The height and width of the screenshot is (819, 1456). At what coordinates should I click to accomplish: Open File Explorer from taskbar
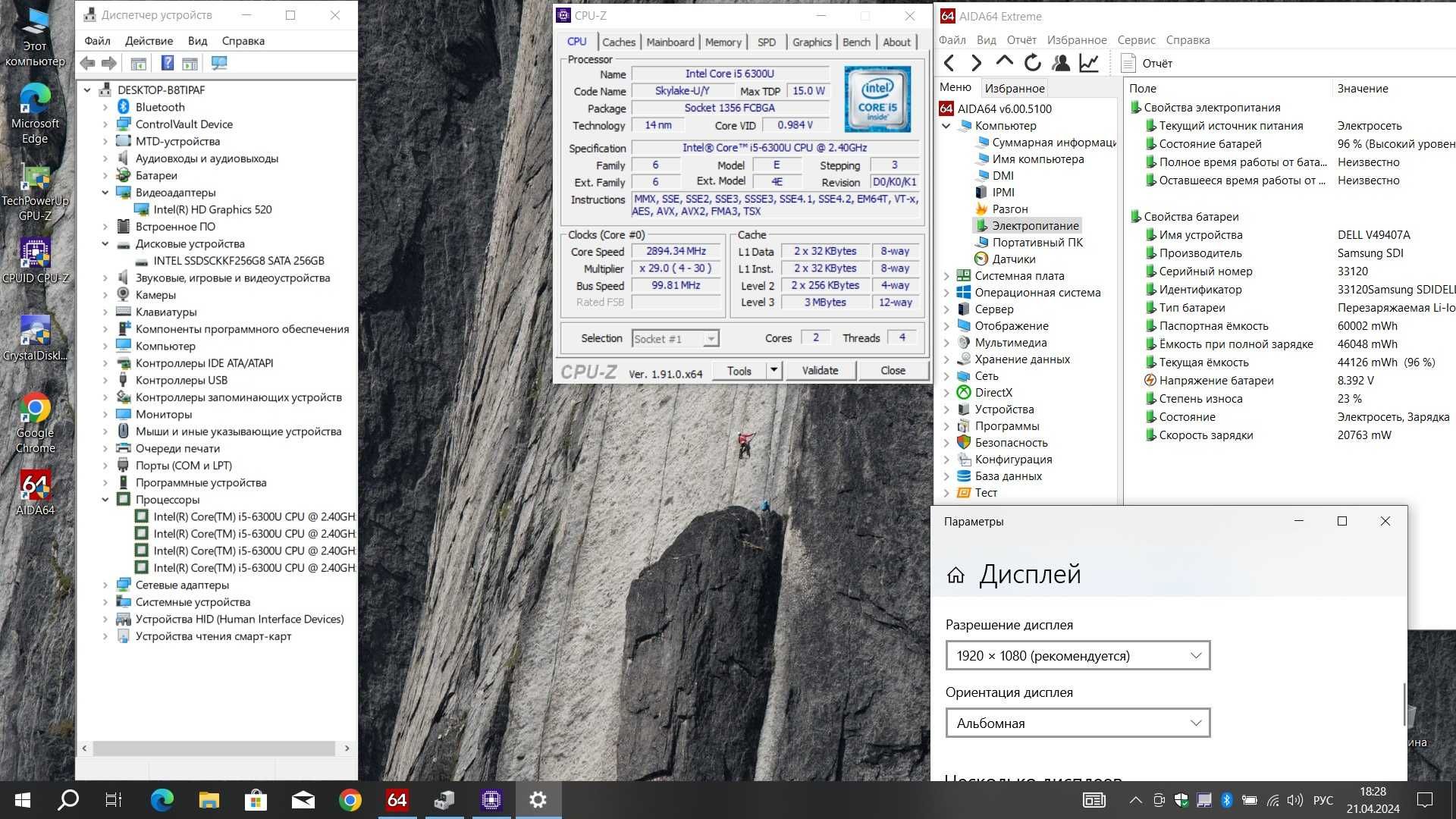point(209,799)
